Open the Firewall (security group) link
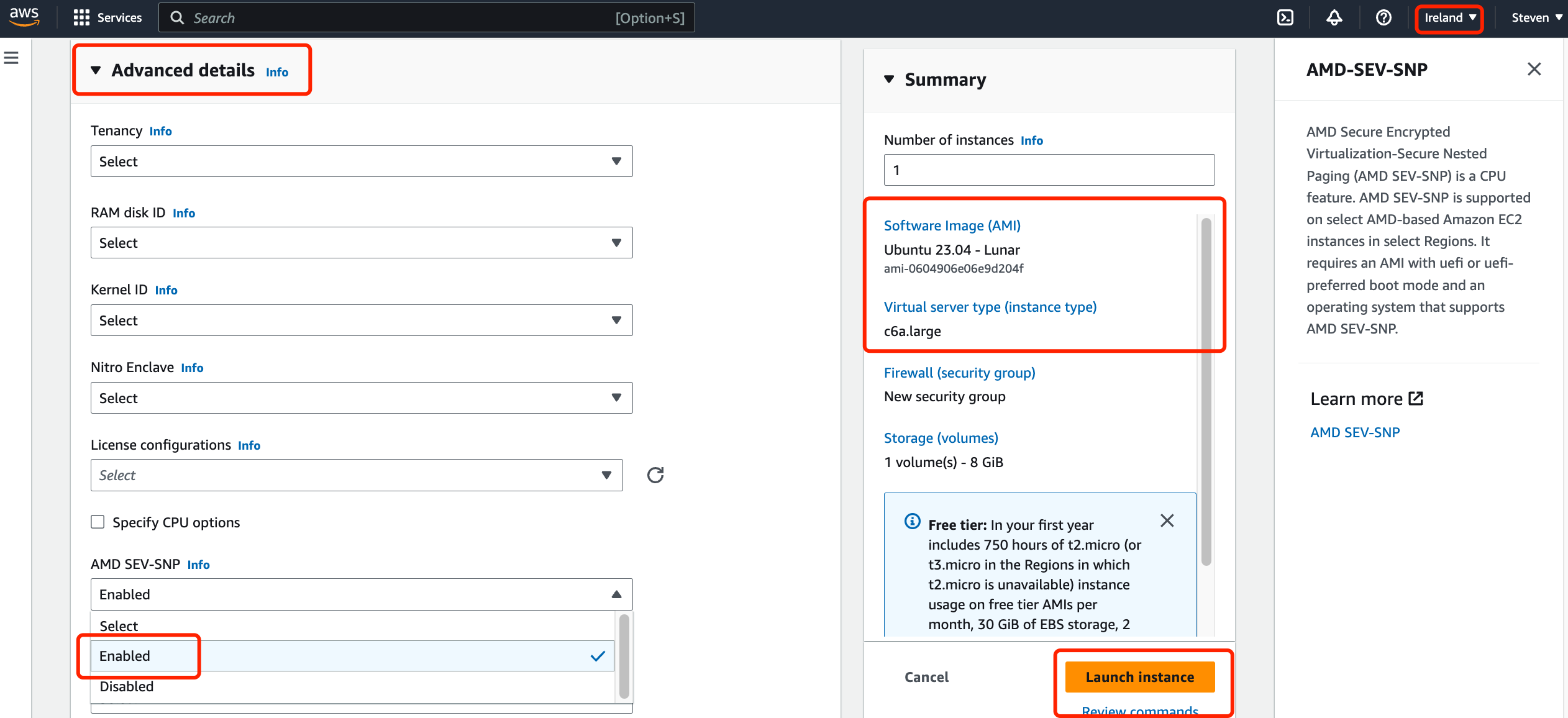The width and height of the screenshot is (1568, 718). pyautogui.click(x=960, y=373)
